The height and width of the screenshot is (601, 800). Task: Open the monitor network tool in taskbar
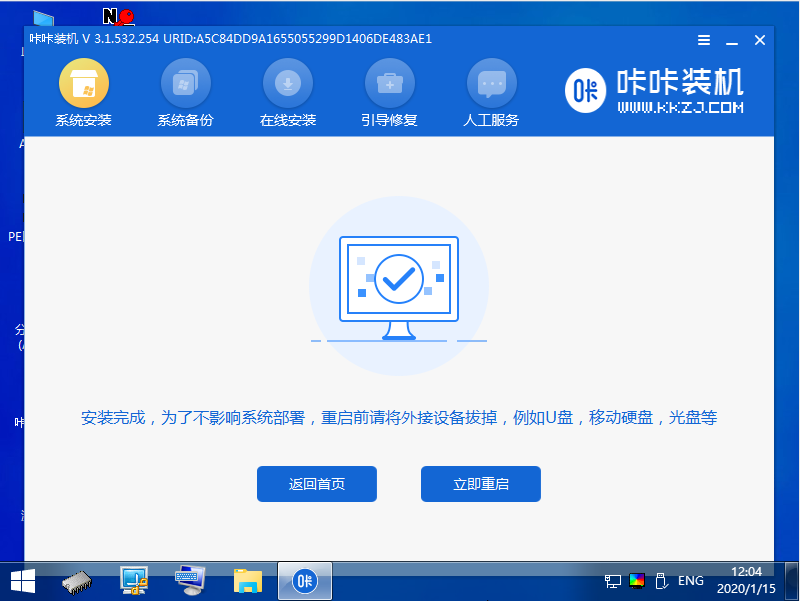[133, 580]
